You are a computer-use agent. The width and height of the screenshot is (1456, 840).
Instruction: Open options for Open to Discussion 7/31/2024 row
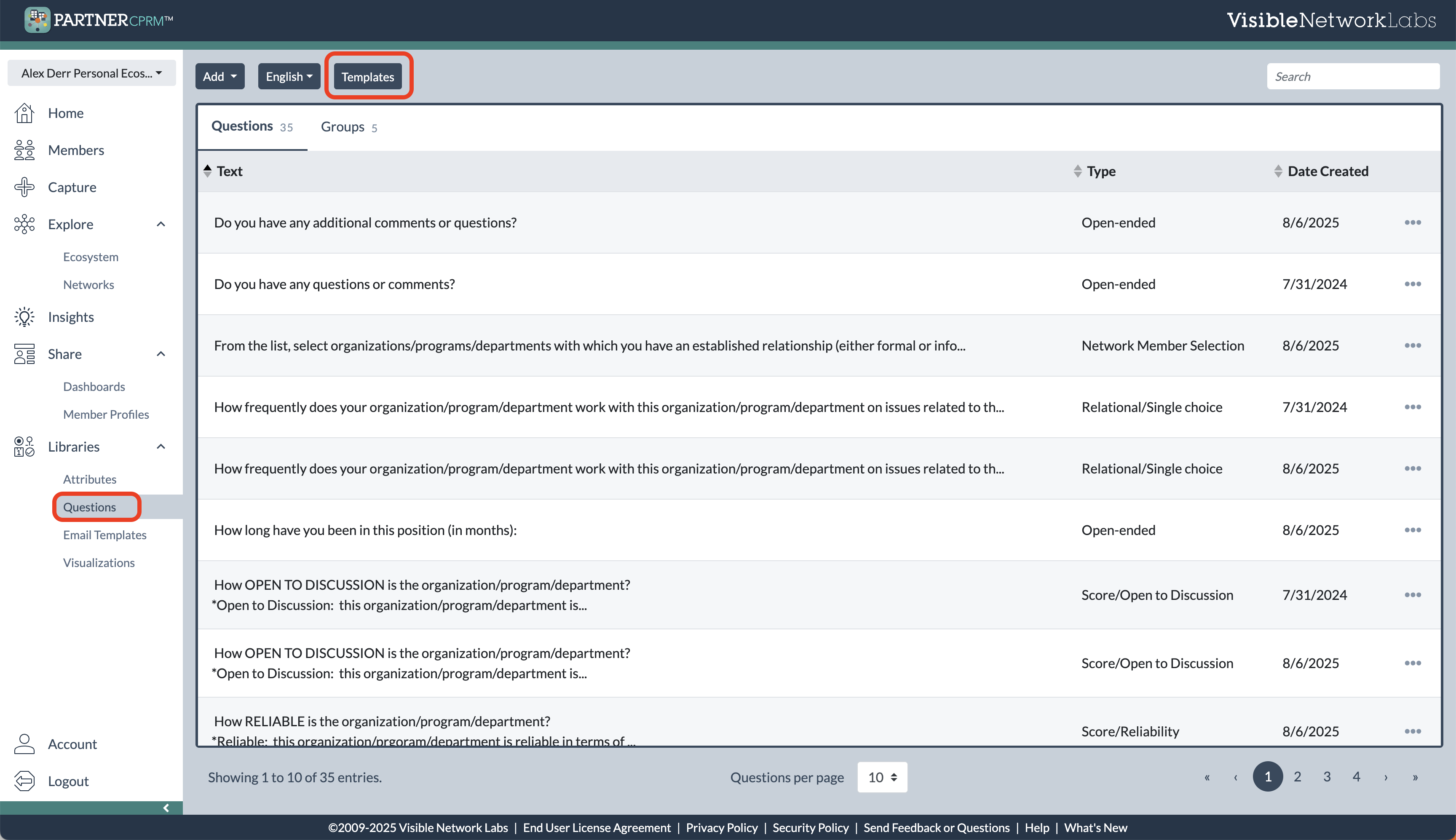click(x=1412, y=595)
